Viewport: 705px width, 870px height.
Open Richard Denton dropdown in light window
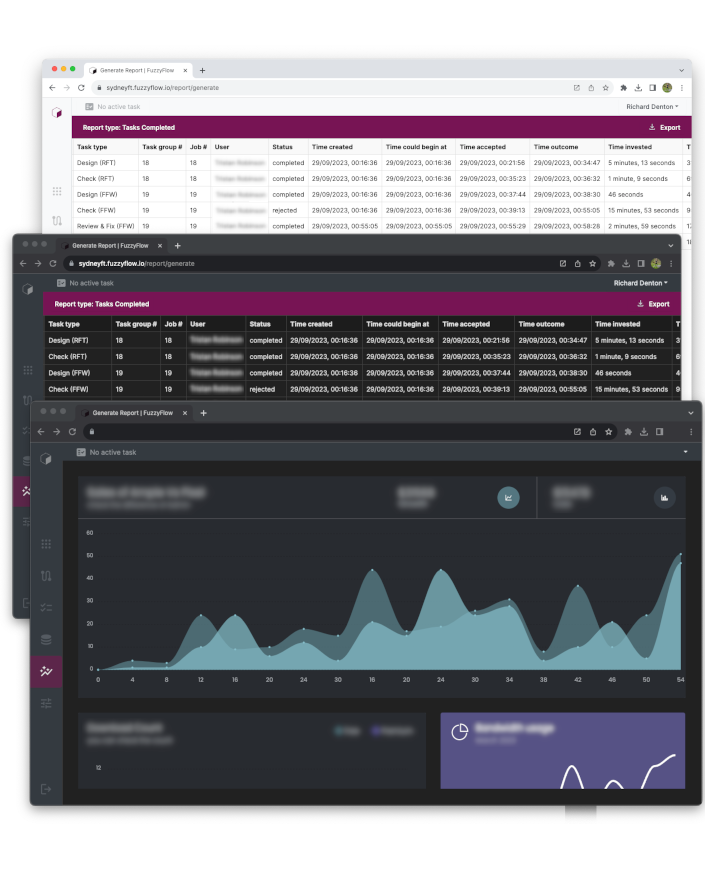coord(652,106)
